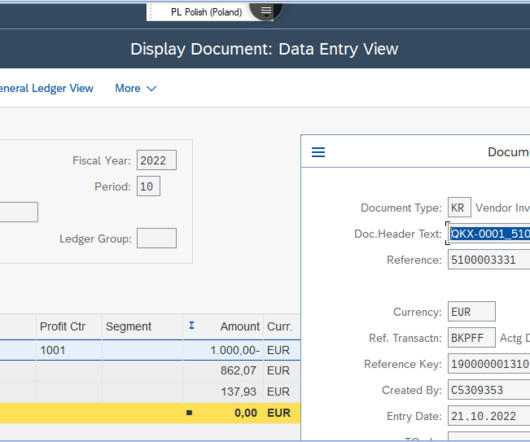
Task: Click the empty field left of Ledger Group
Action: point(19,212)
